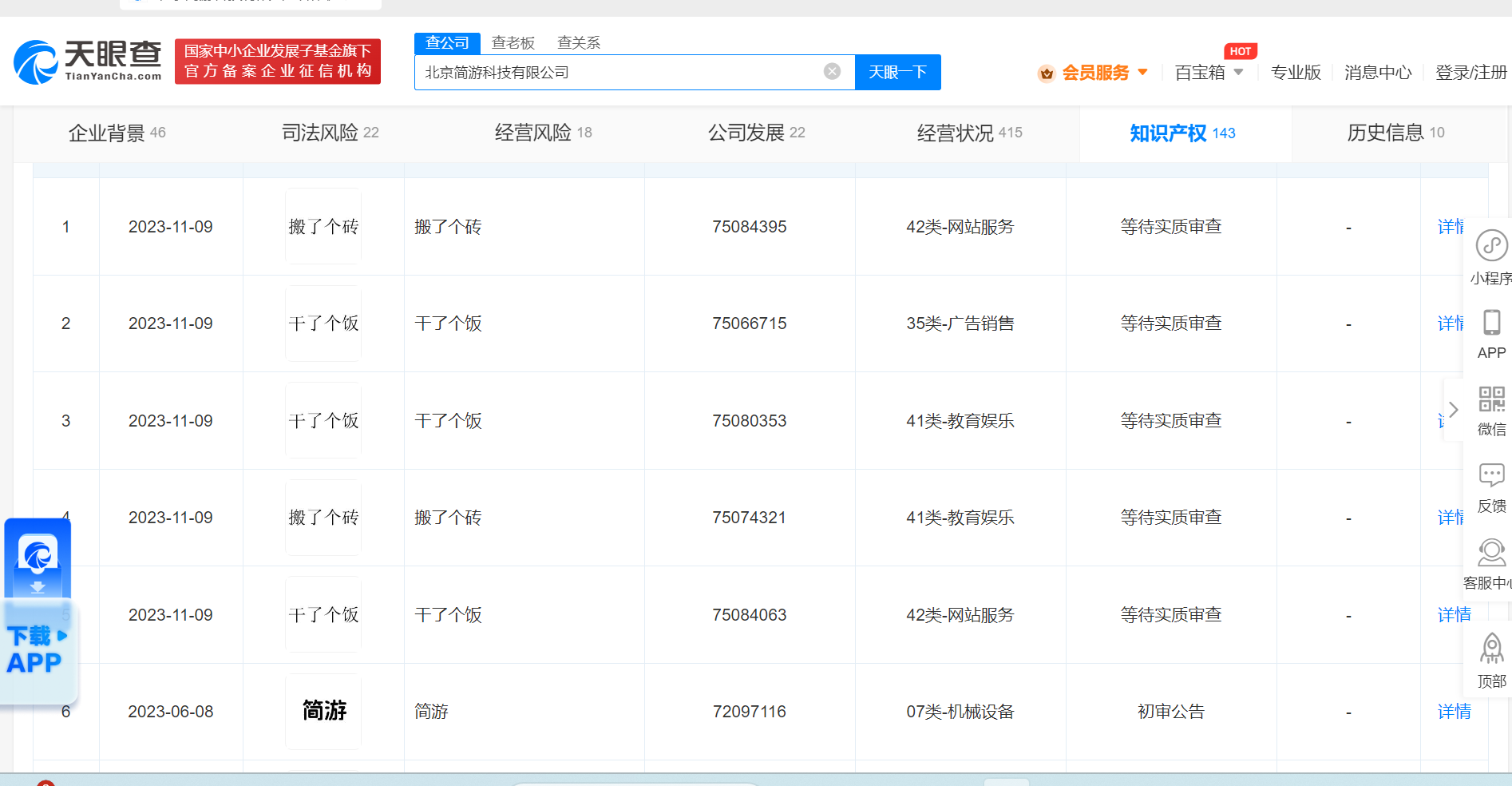Switch to the 查公司 search tab

tap(447, 43)
